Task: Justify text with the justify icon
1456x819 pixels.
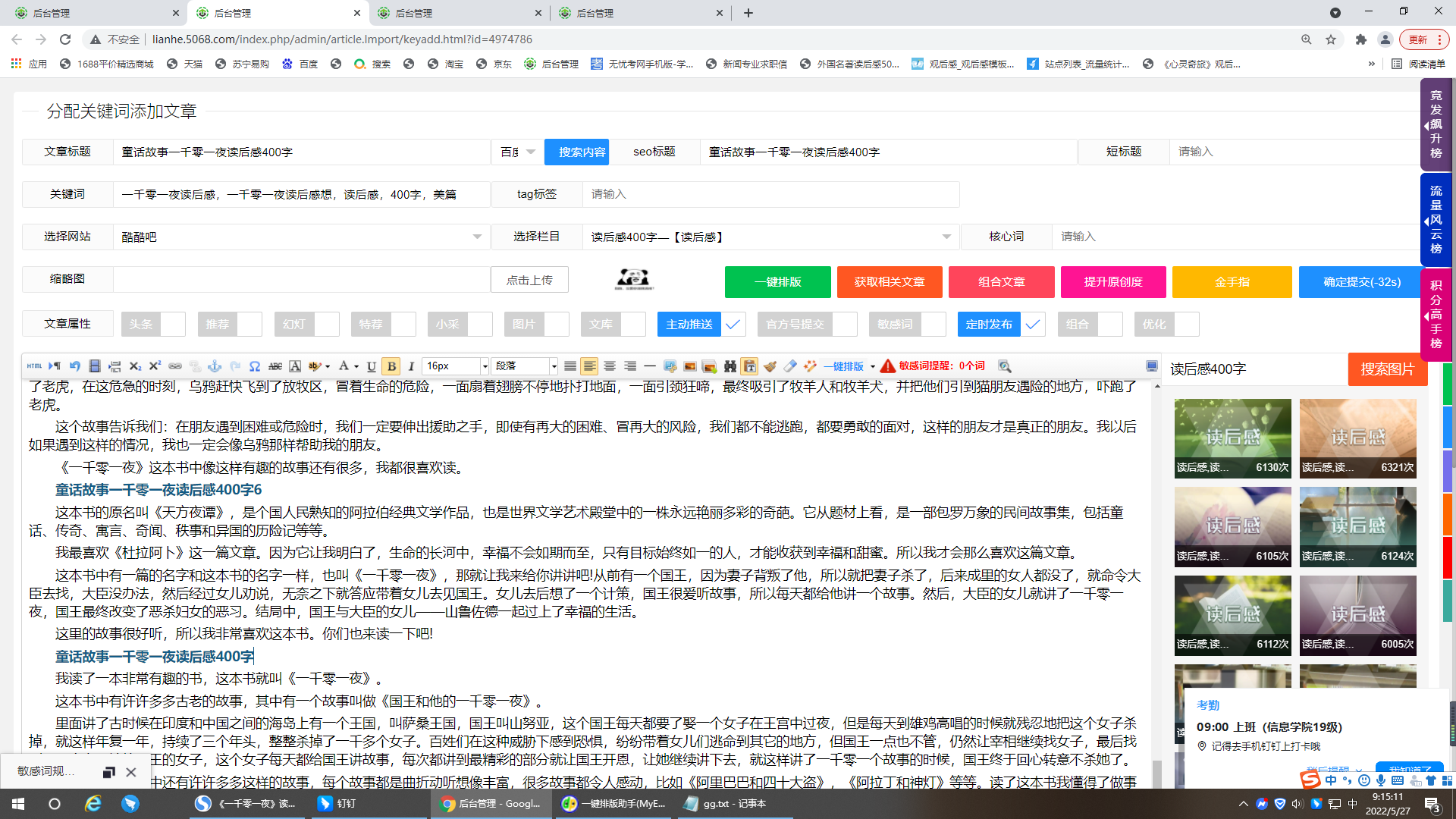Action: (x=570, y=366)
